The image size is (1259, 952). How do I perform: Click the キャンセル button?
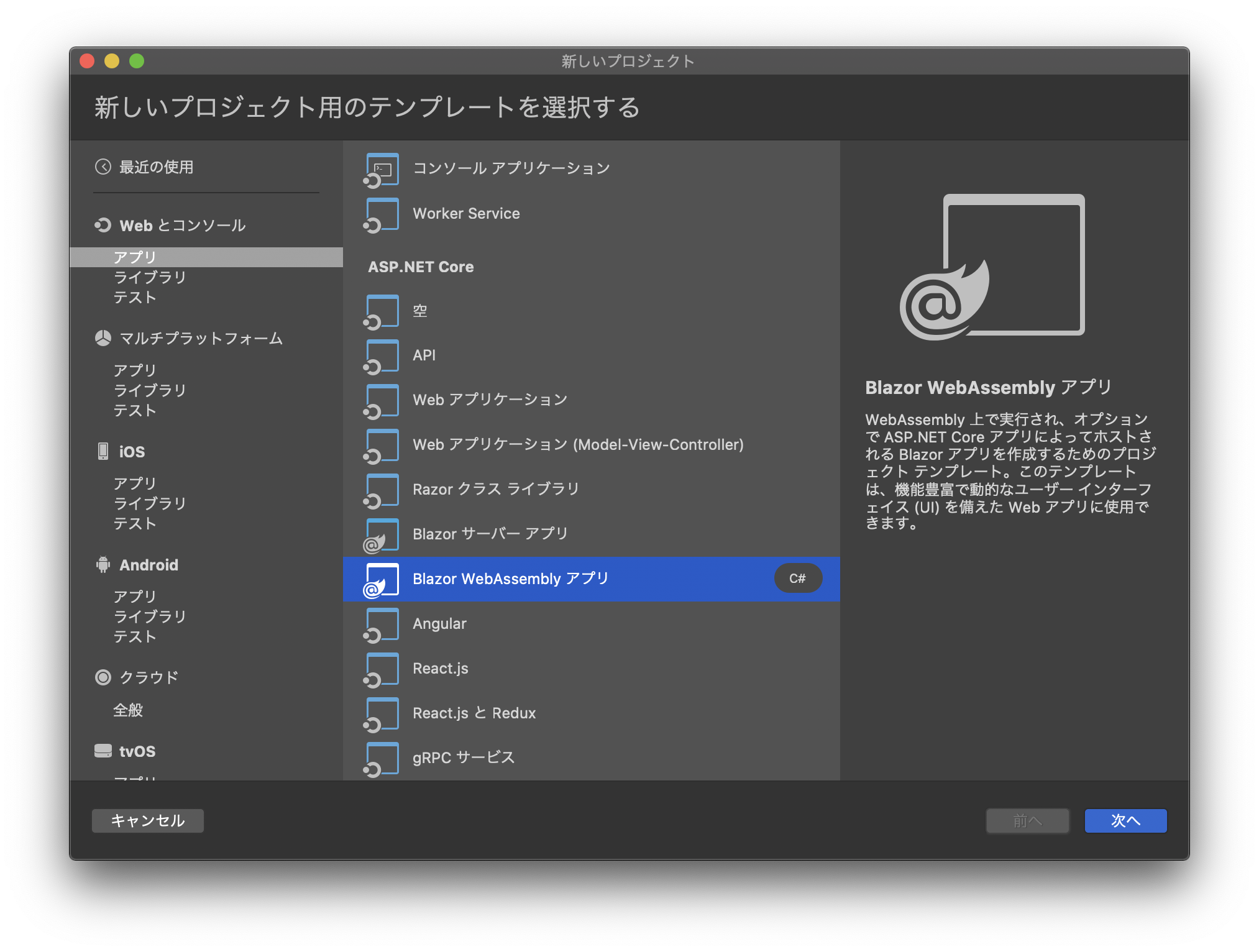coord(147,820)
